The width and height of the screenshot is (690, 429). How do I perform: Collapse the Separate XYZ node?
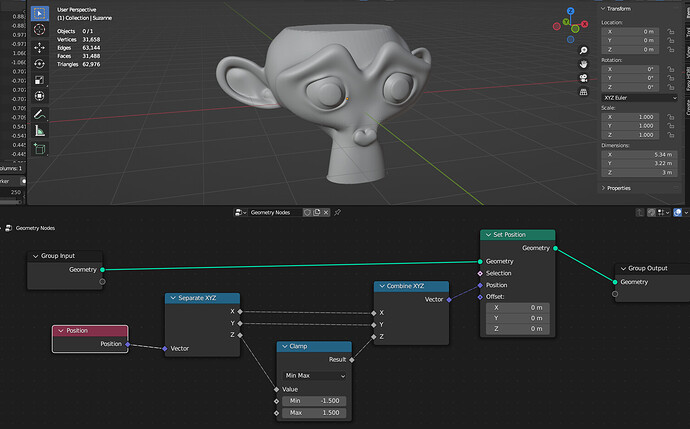173,298
